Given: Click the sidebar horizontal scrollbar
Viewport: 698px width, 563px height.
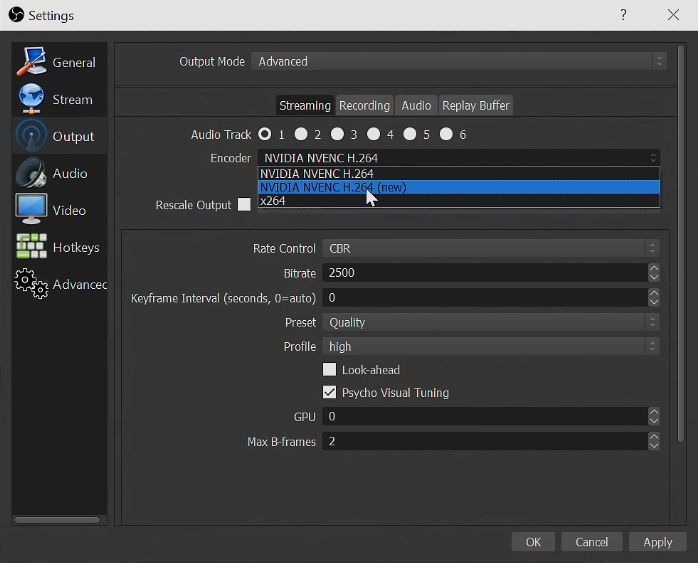Looking at the screenshot, I should coord(57,519).
